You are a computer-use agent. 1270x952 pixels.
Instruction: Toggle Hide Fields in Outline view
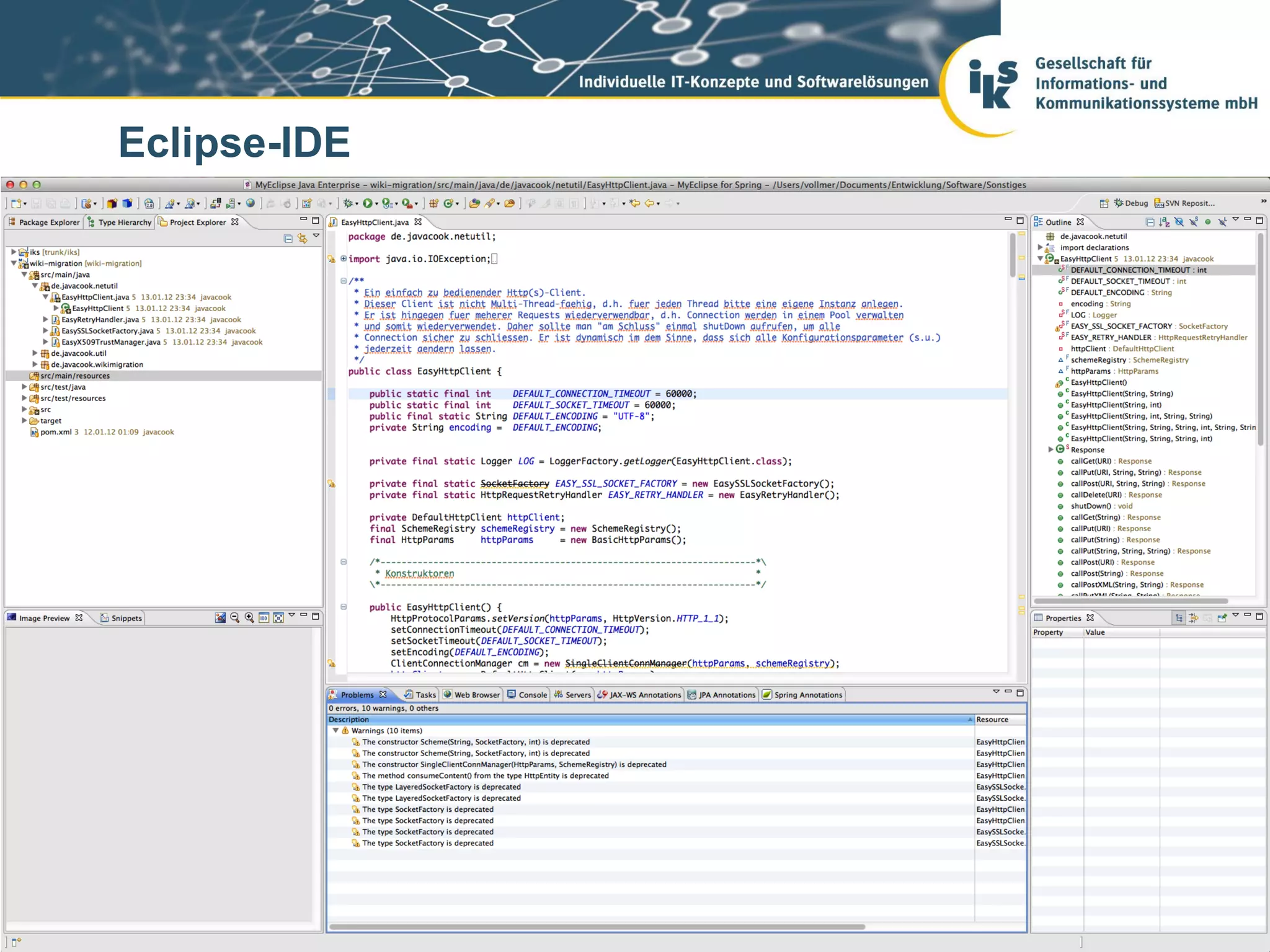[x=1179, y=222]
